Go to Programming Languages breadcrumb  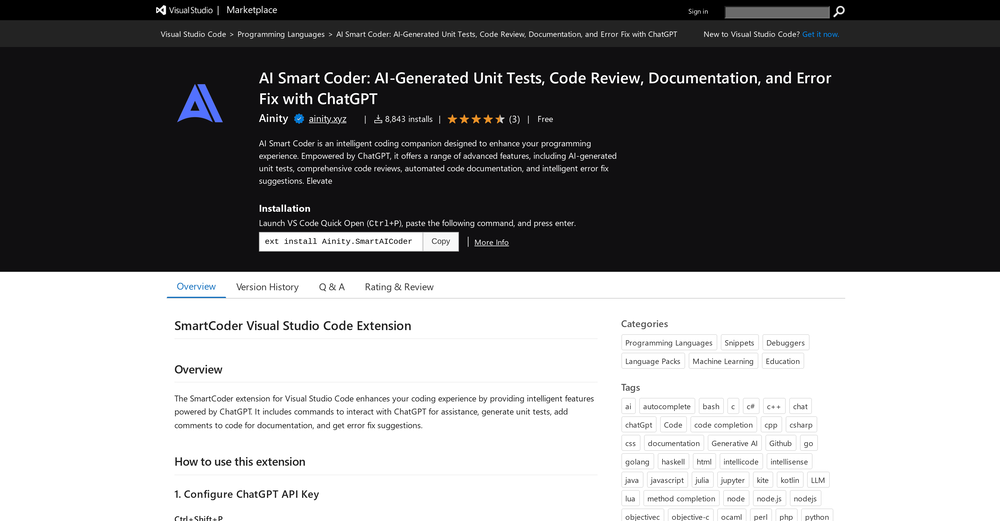(x=281, y=34)
